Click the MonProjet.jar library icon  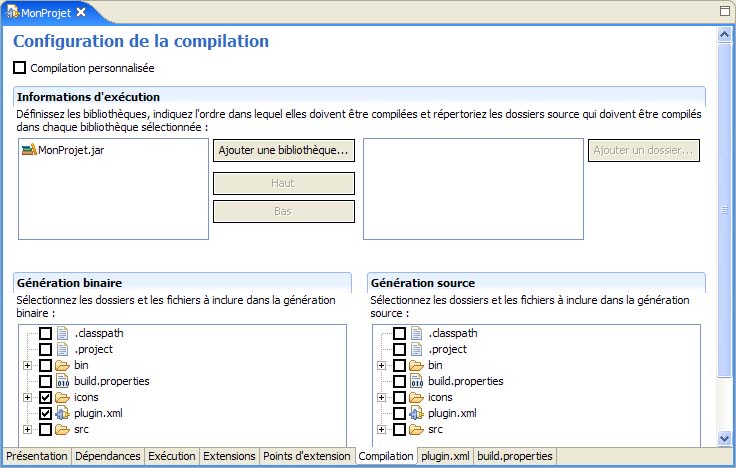[28, 150]
